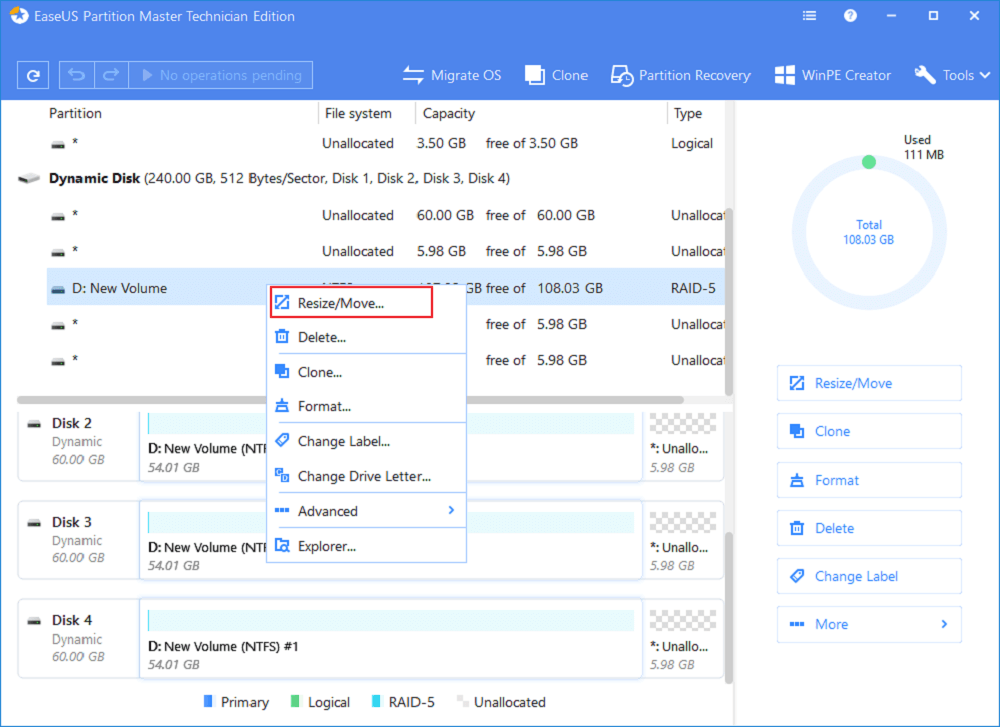Click the RAID-5 legend color swatch
The width and height of the screenshot is (1000, 727).
point(378,702)
